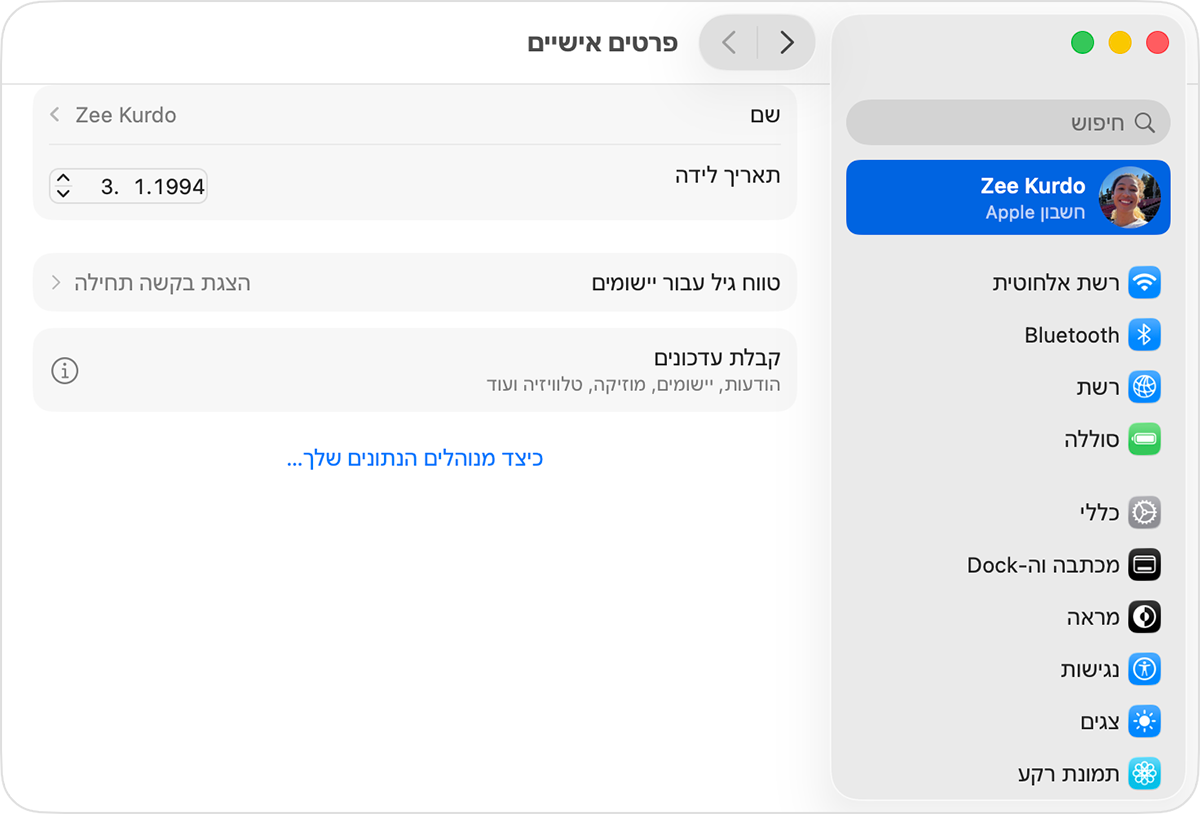
Task: Click the Appearance (מראה) icon
Action: point(1143,617)
